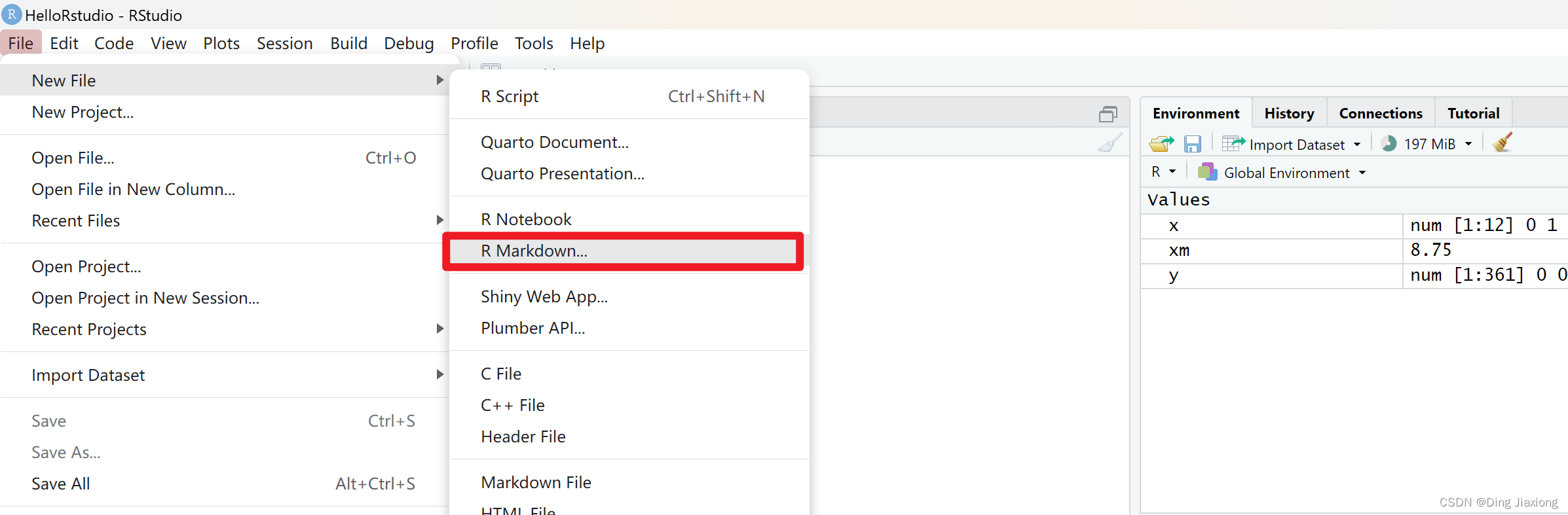Choose Open Project in New Session...

click(225, 298)
